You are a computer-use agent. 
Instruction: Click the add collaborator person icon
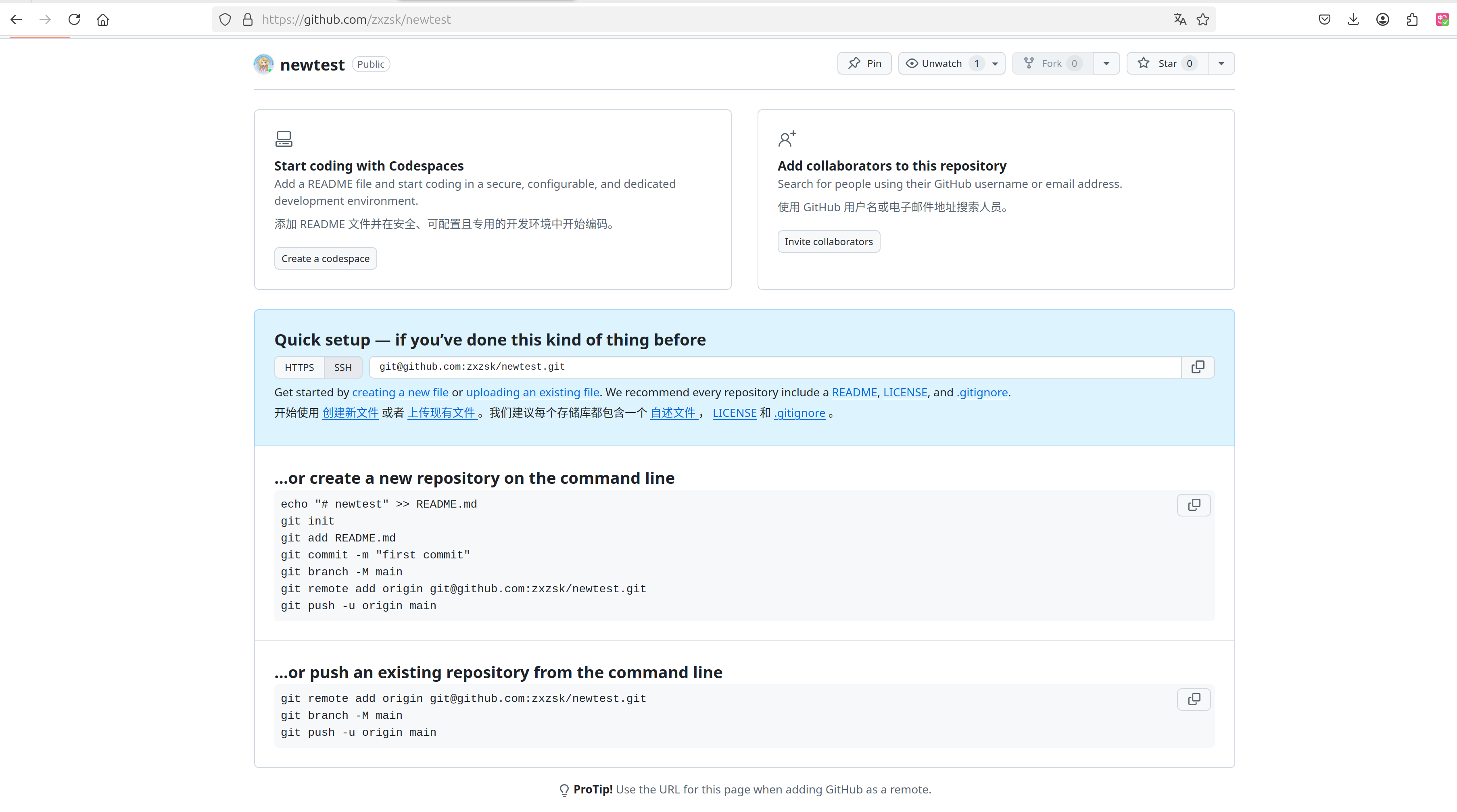(x=787, y=139)
